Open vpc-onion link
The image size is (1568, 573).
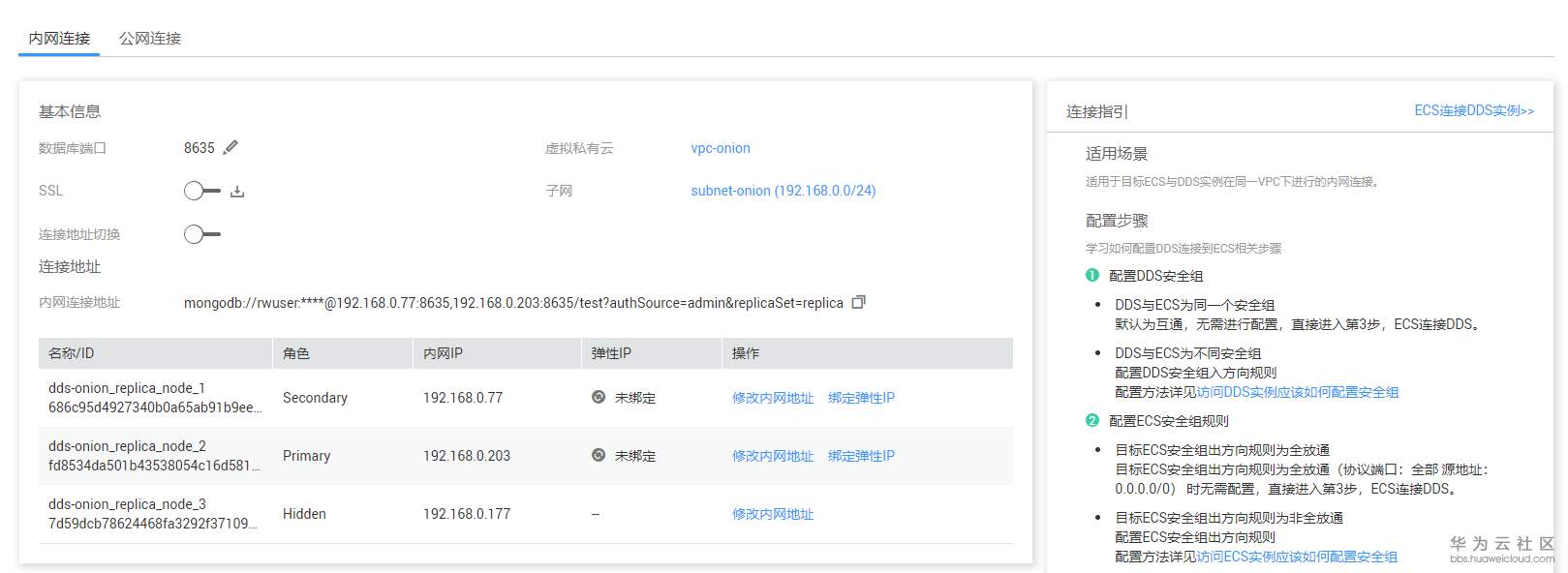721,148
